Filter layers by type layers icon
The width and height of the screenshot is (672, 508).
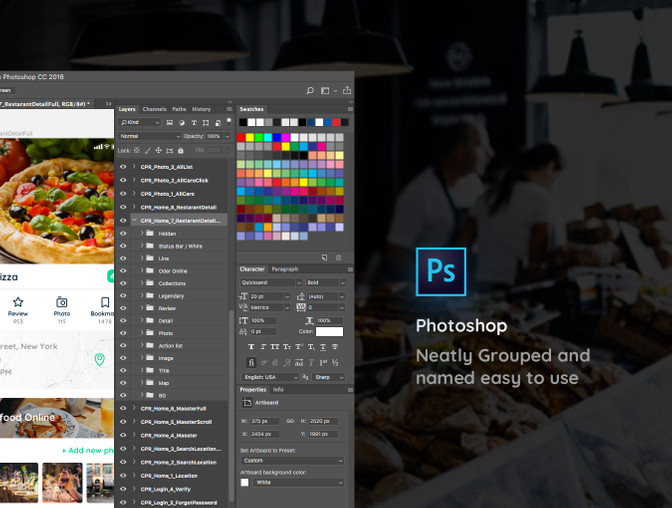coord(194,123)
